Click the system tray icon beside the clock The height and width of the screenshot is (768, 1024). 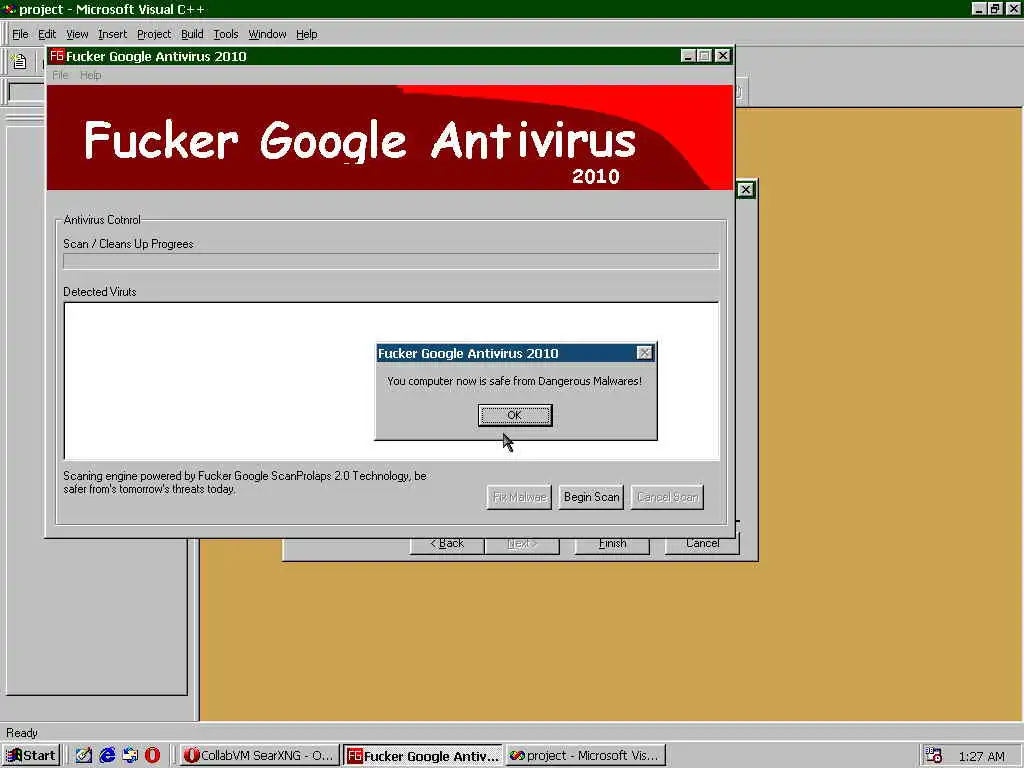[x=934, y=756]
